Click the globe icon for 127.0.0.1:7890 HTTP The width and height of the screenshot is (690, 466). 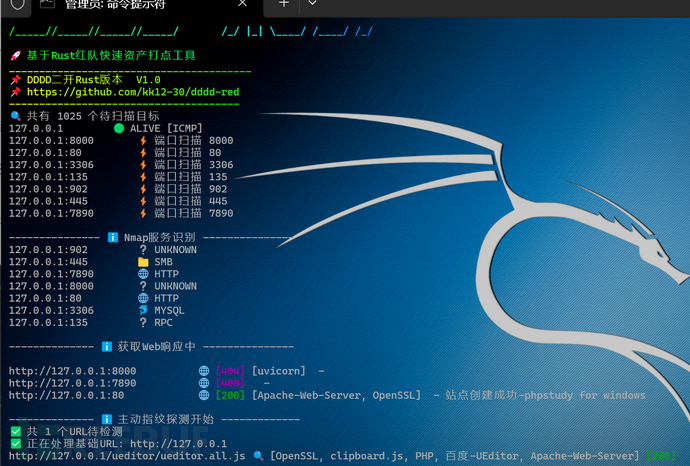(x=143, y=274)
